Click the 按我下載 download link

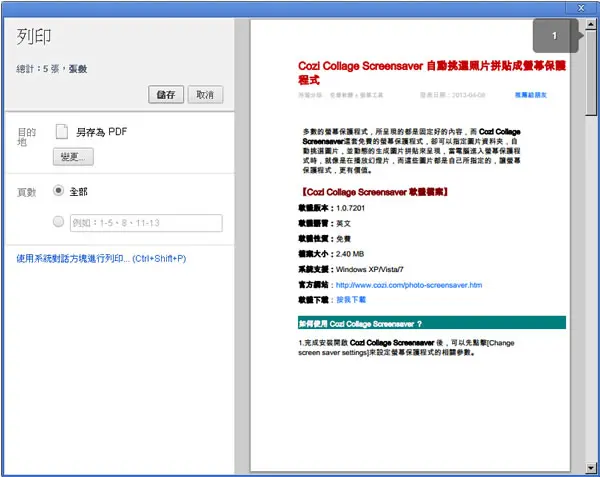[351, 300]
